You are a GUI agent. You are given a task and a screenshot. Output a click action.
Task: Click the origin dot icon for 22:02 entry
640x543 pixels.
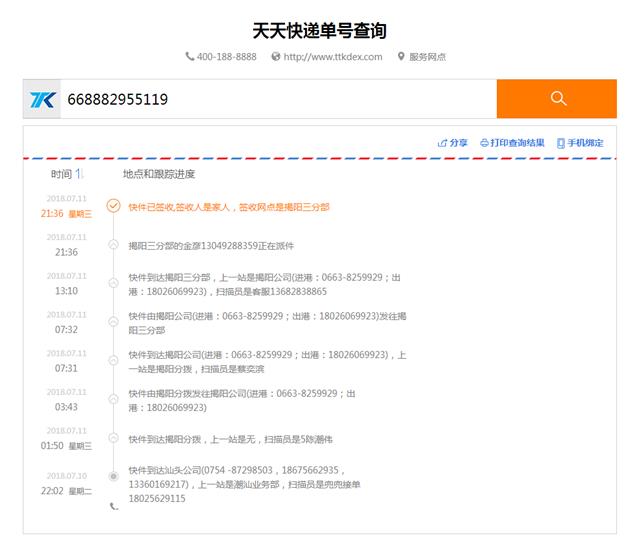coord(113,476)
